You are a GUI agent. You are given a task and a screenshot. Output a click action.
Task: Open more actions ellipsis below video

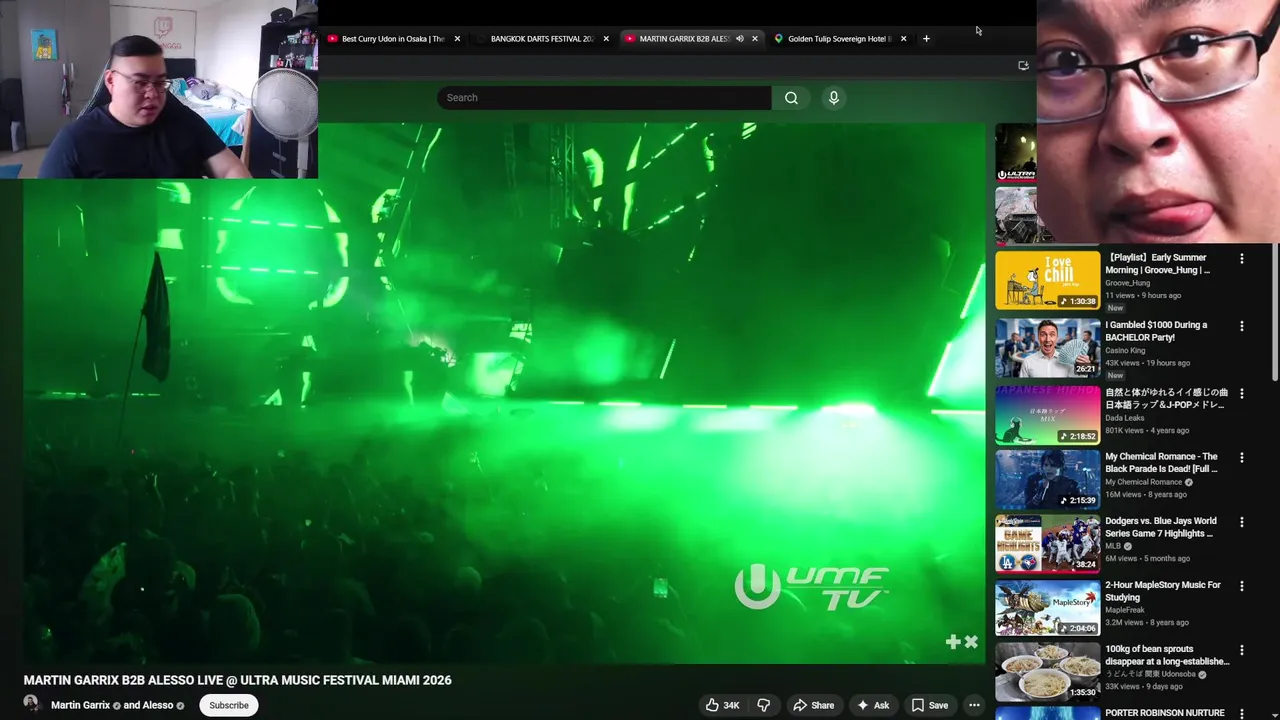[974, 705]
